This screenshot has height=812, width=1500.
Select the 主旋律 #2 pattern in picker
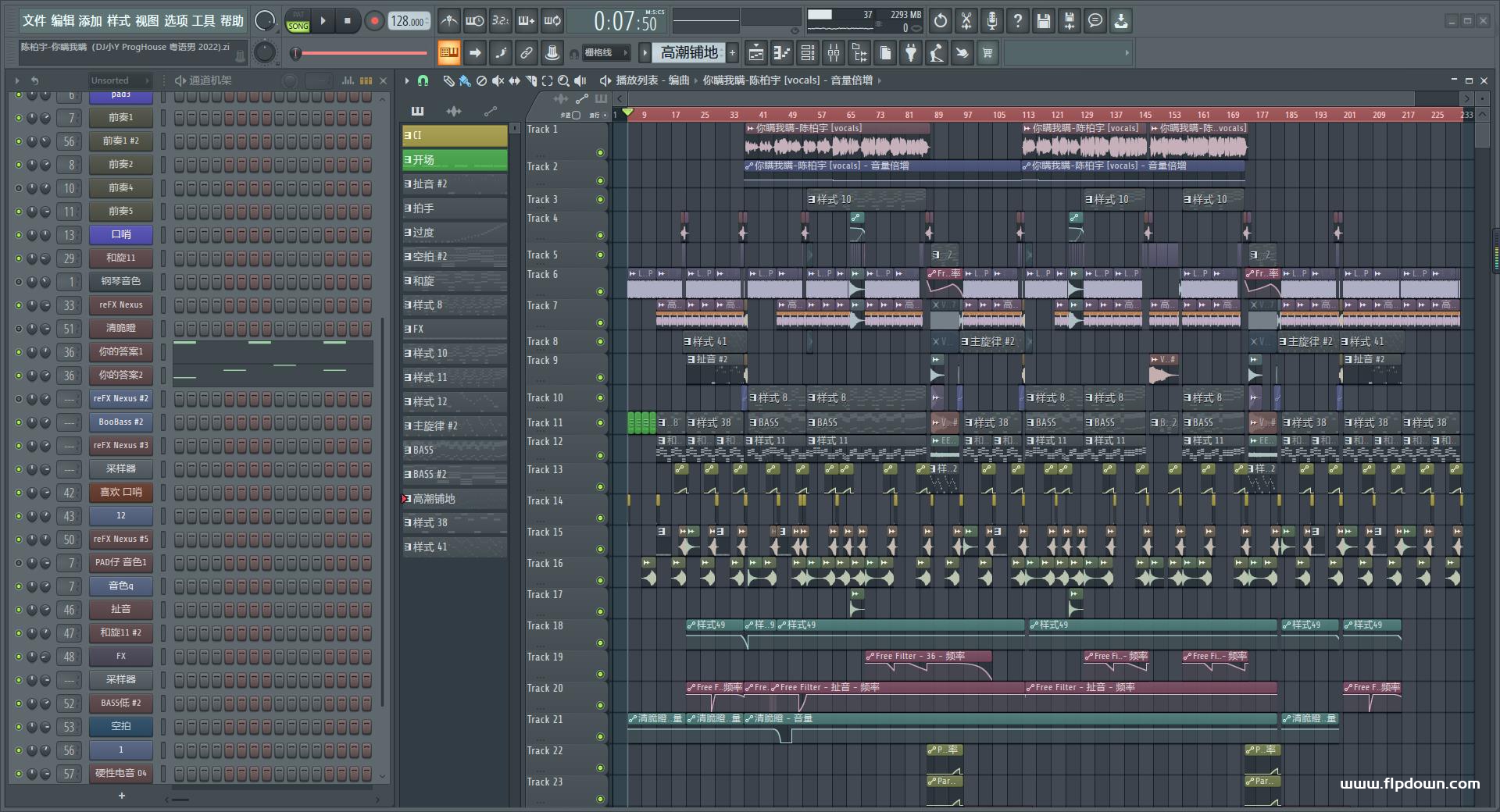click(455, 426)
